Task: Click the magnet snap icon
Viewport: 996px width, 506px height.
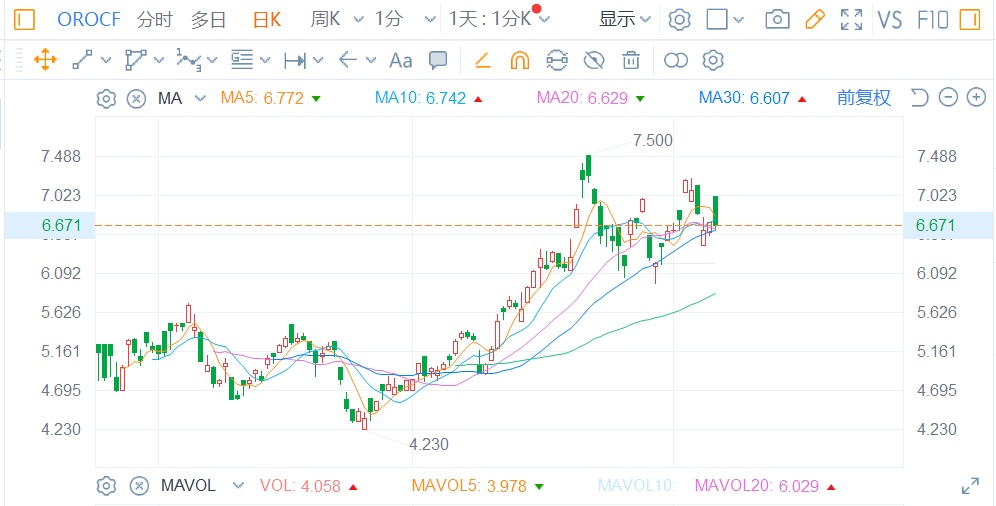Action: point(519,61)
